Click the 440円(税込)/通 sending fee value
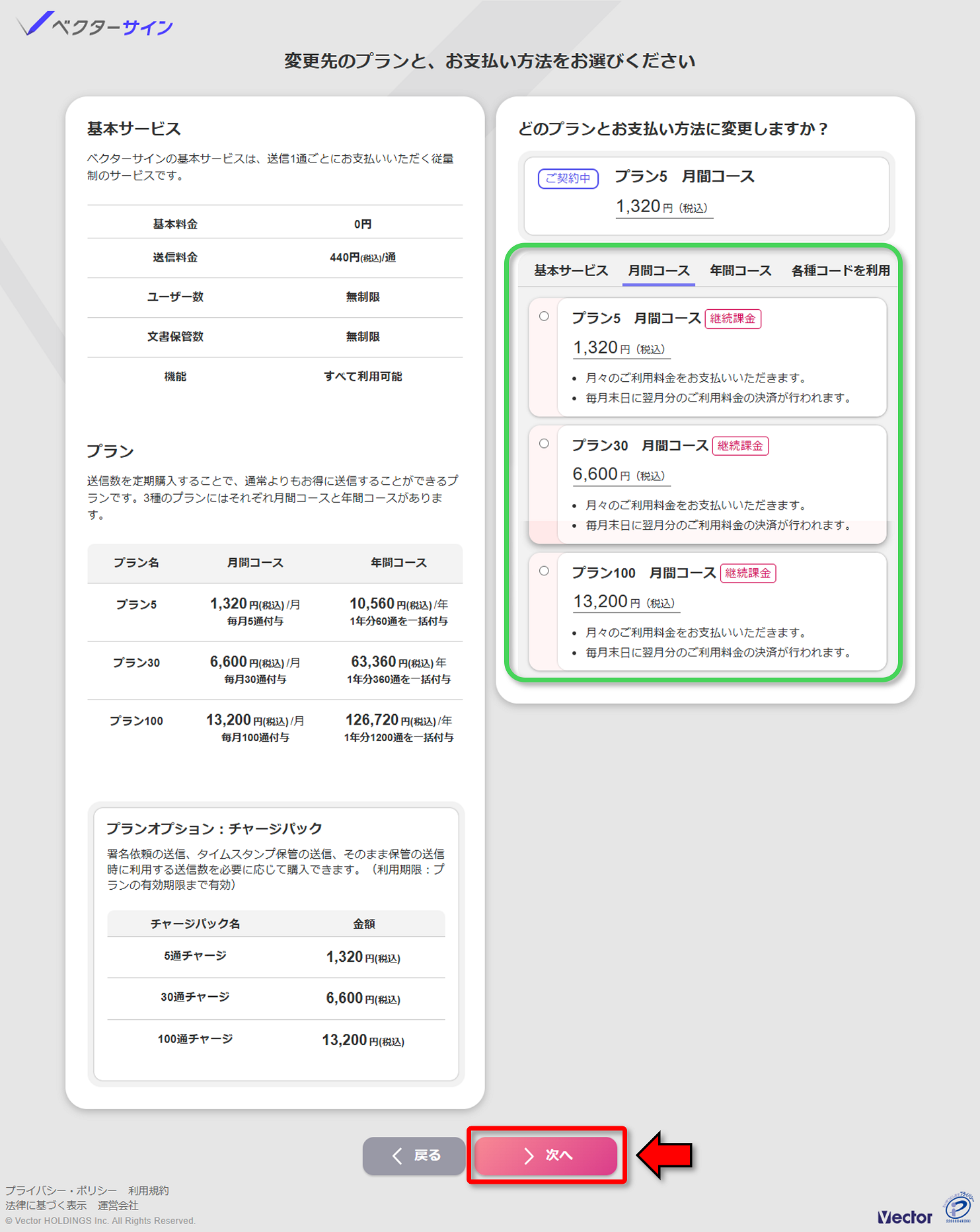 [363, 258]
